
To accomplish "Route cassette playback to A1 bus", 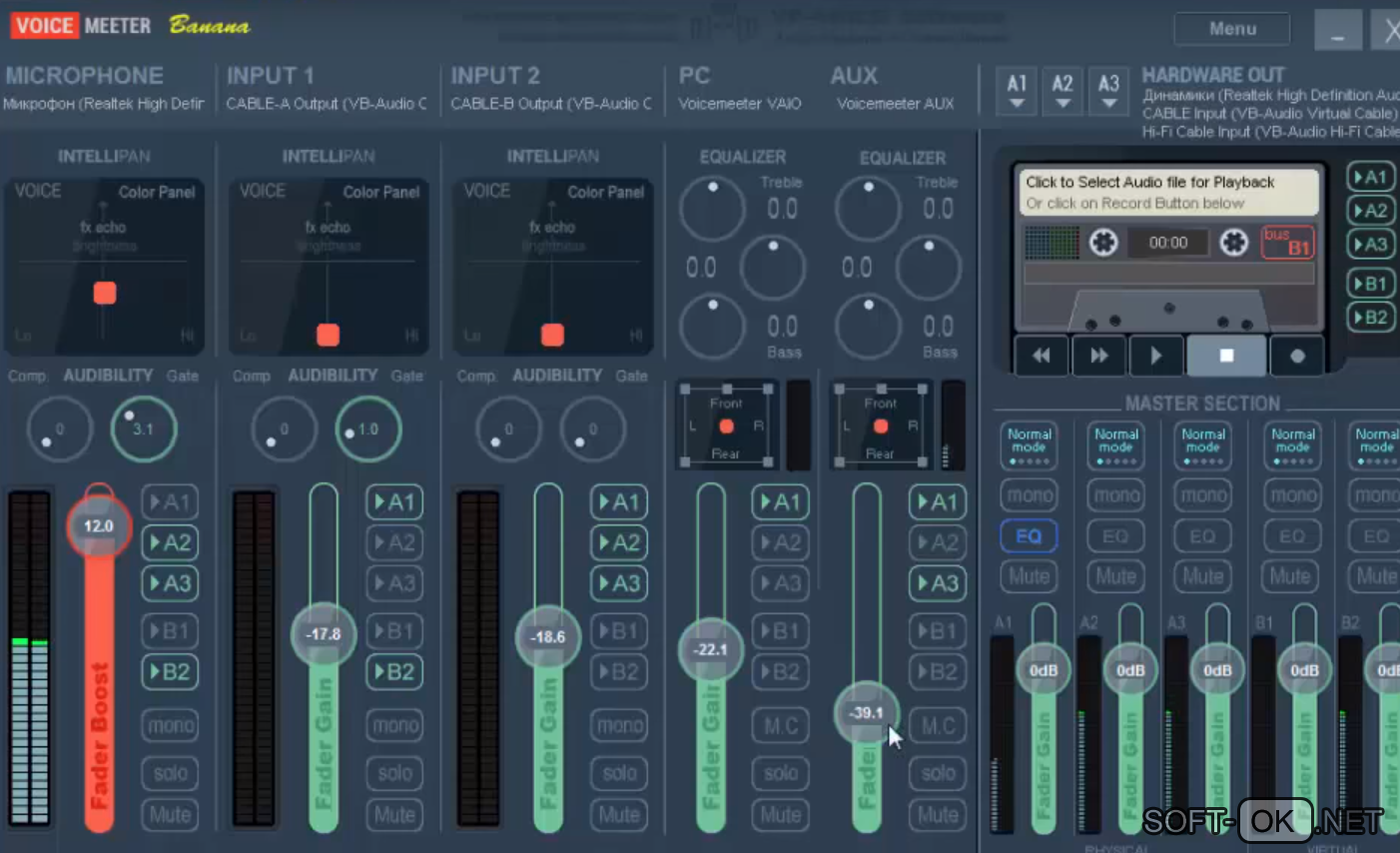I will pos(1370,178).
